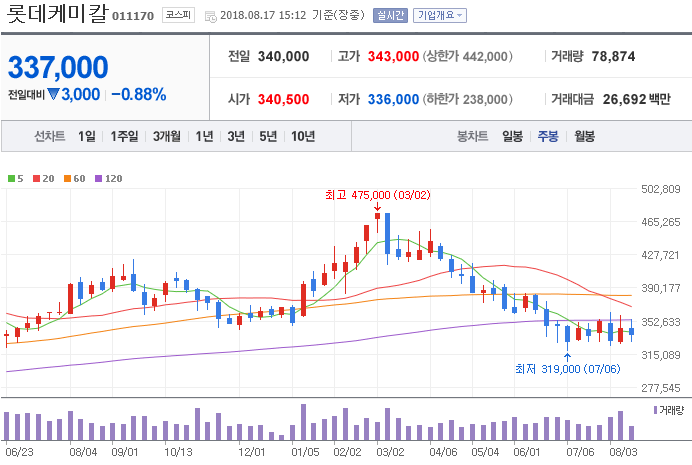
Task: Click the 10/13 date axis label
Action: point(178,452)
